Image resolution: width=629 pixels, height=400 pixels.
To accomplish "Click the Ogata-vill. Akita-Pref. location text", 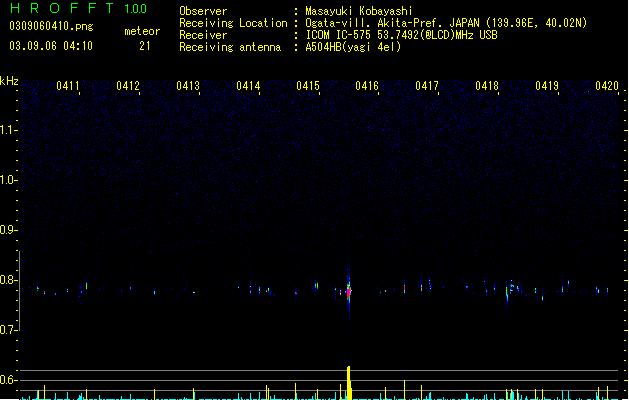I will [374, 23].
